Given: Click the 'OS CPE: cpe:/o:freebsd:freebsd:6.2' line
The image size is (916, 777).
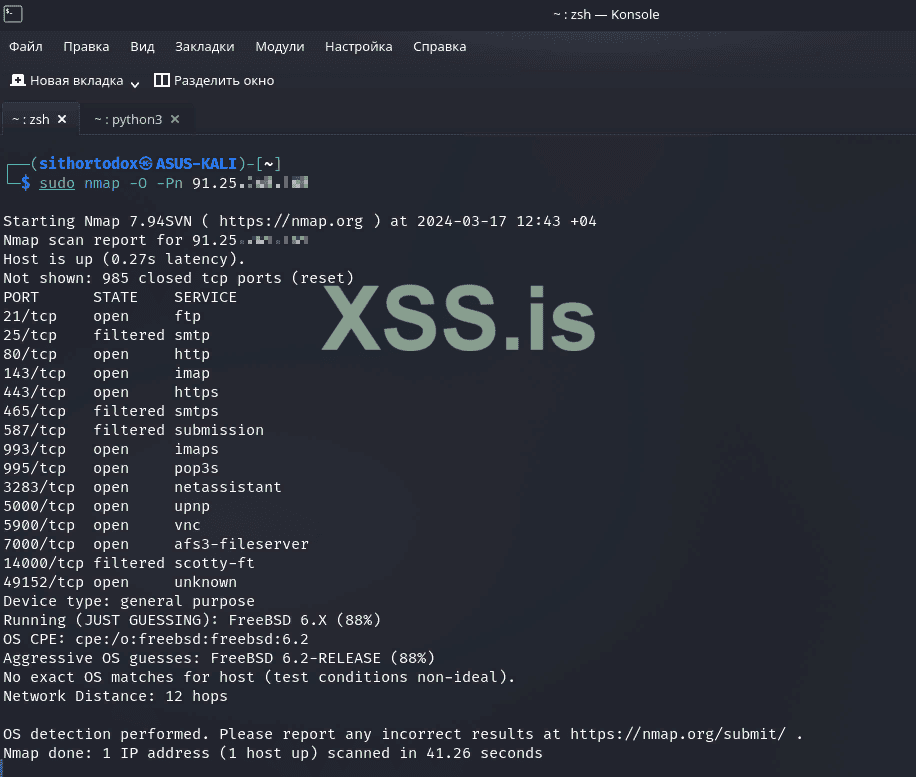Looking at the screenshot, I should click(x=155, y=639).
